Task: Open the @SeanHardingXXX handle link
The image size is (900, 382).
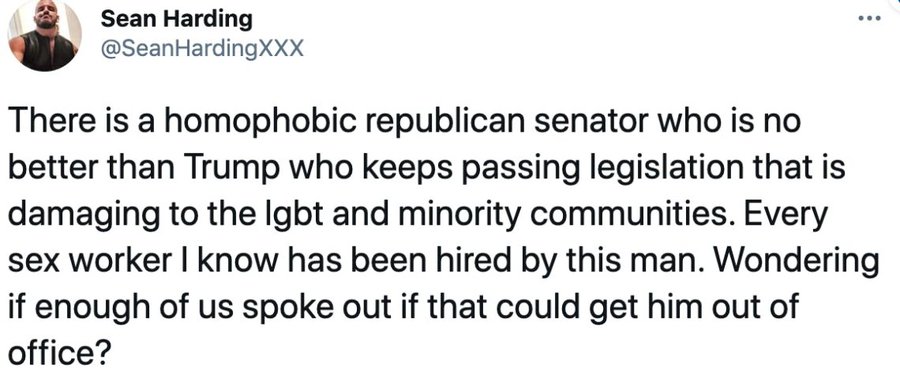Action: (x=201, y=49)
